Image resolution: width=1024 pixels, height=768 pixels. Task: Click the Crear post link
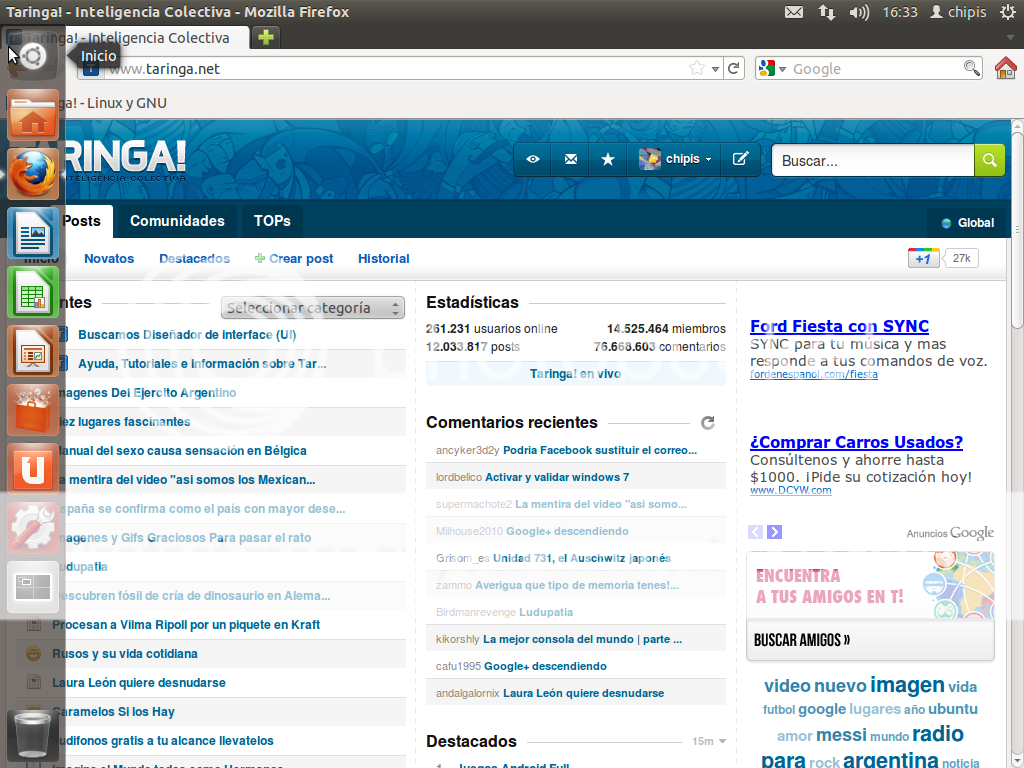click(294, 259)
